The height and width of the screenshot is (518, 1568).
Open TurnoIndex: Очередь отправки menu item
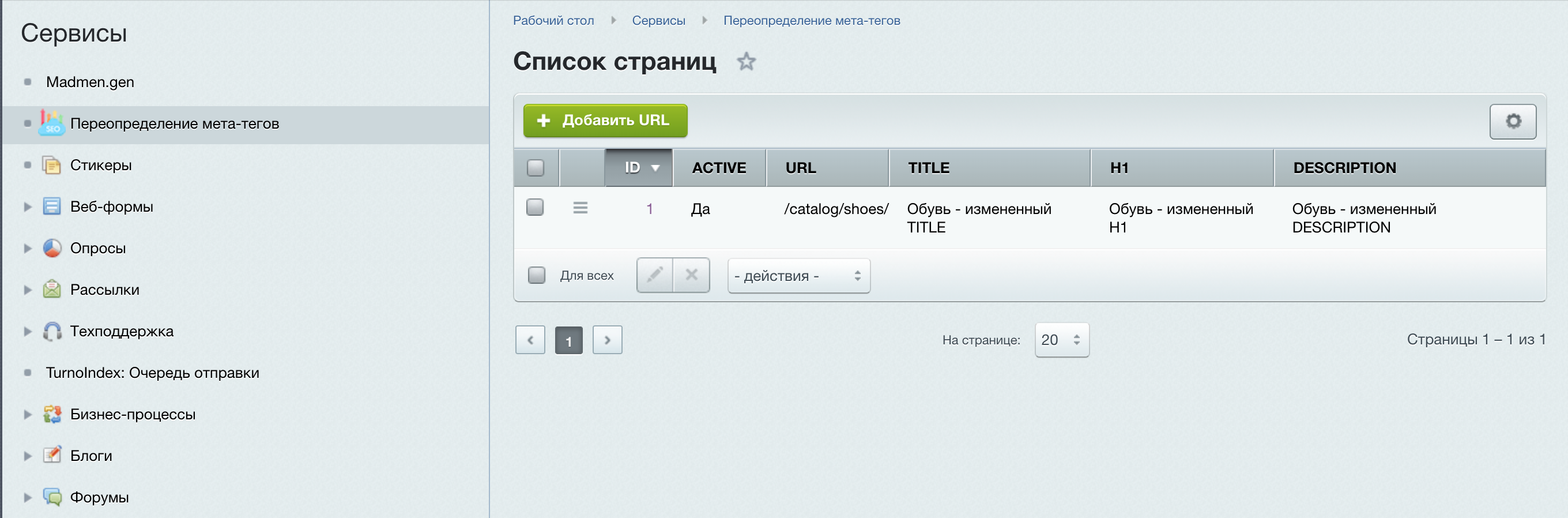pos(152,373)
